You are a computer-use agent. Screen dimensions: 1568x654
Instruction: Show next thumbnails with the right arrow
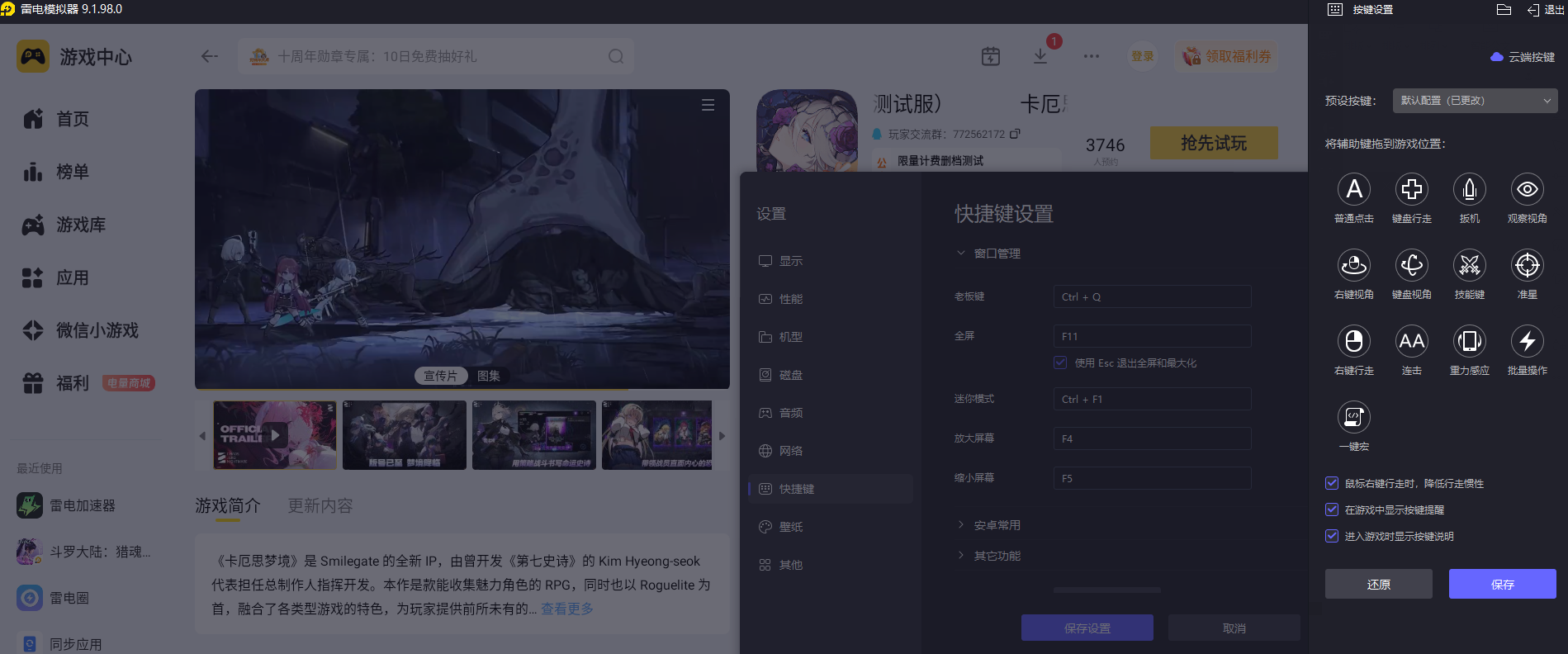pyautogui.click(x=722, y=435)
